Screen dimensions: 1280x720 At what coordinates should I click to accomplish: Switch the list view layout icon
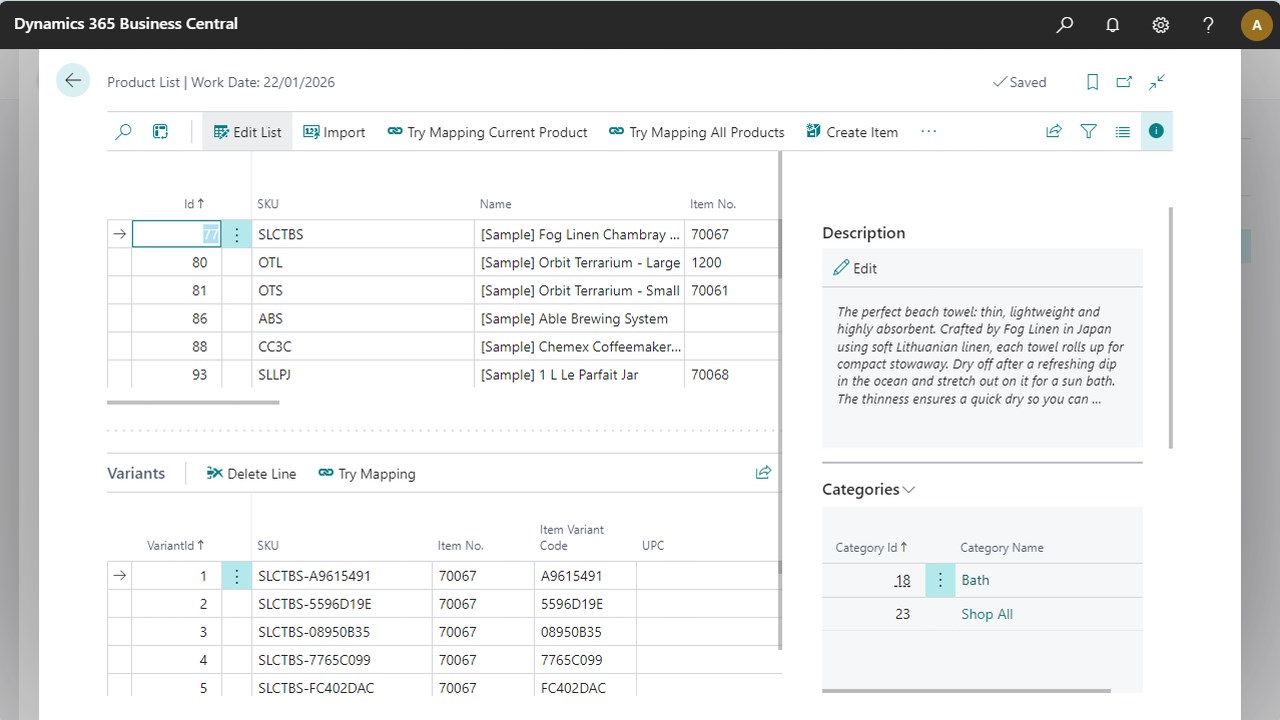click(x=1122, y=131)
